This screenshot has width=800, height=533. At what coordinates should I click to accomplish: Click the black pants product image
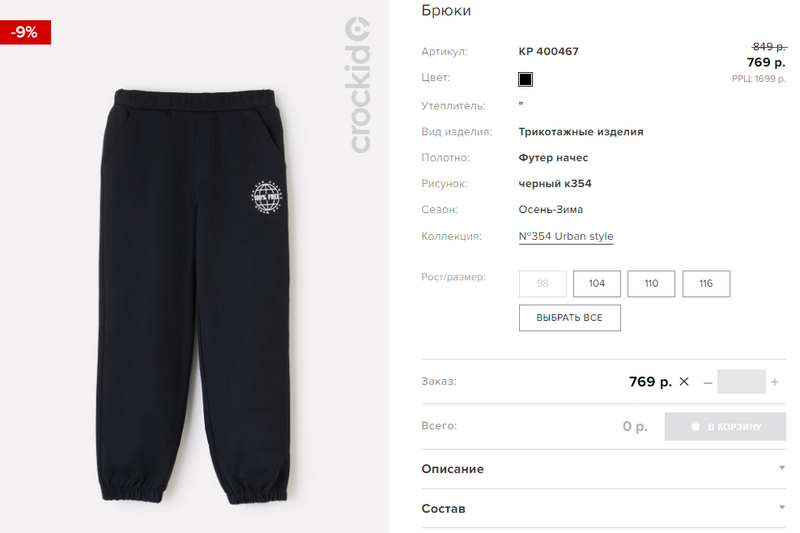(x=192, y=296)
